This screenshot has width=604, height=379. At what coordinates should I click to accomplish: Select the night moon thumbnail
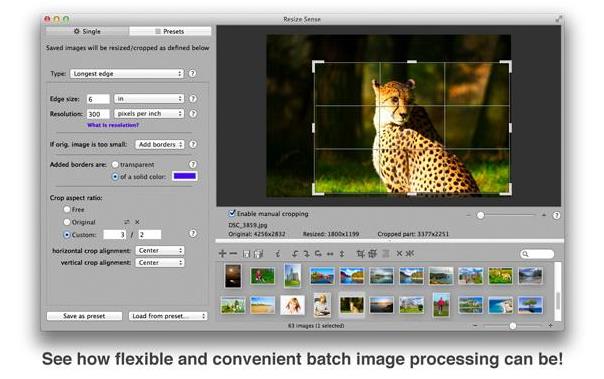[x=233, y=276]
